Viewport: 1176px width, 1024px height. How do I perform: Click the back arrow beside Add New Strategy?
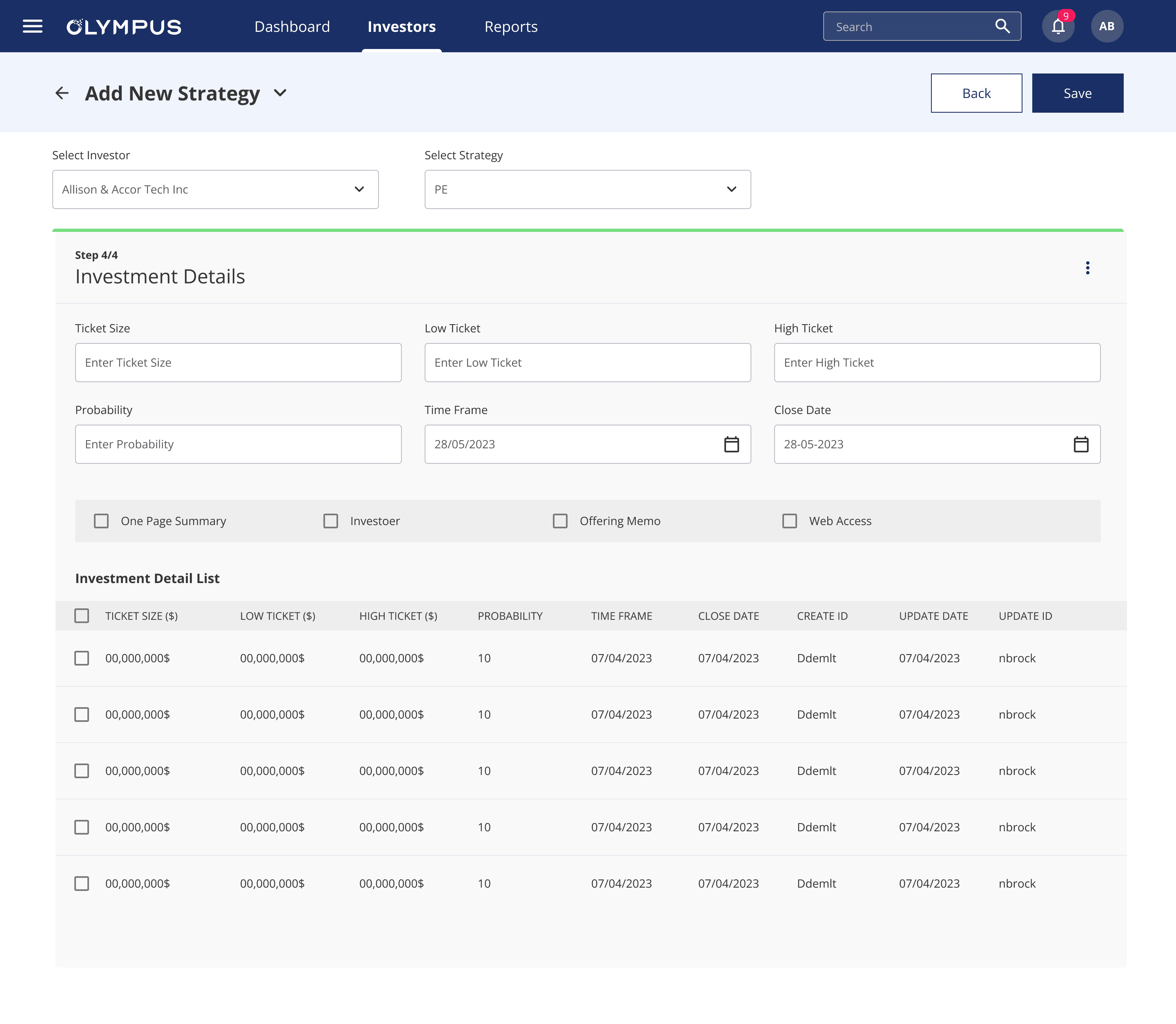pyautogui.click(x=62, y=93)
